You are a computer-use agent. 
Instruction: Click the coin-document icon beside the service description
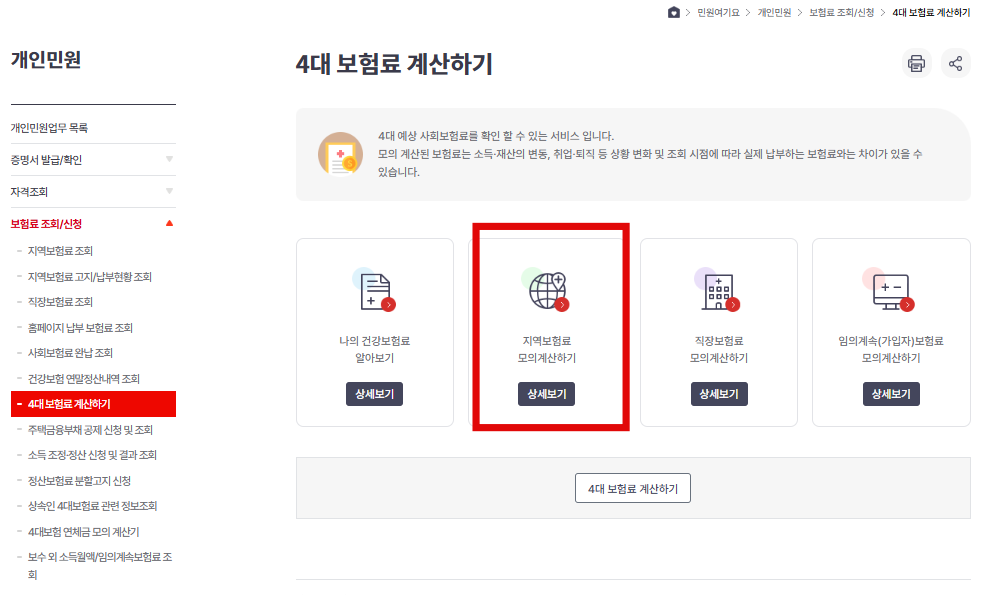pyautogui.click(x=342, y=155)
